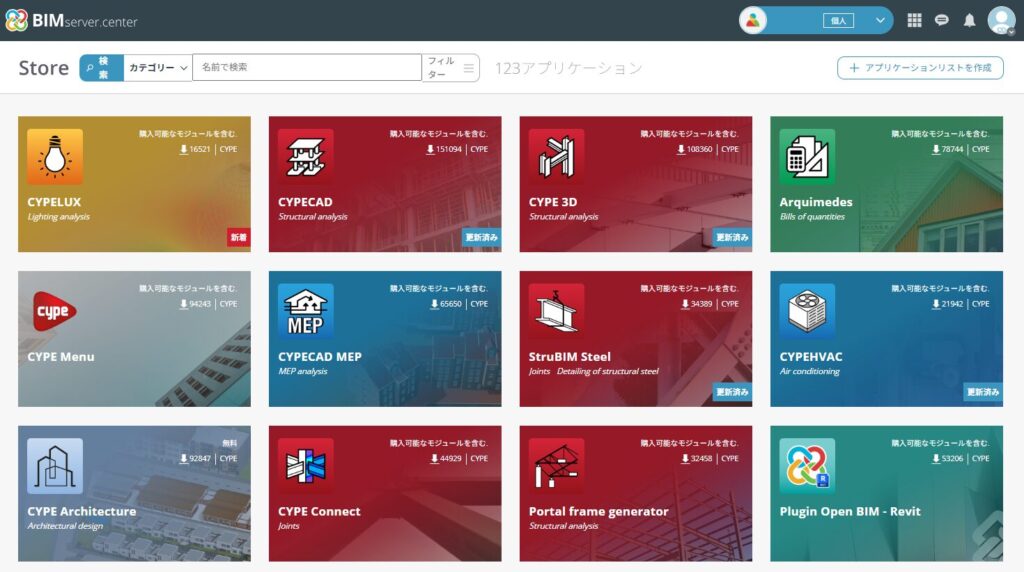
Task: Open the CYPE 3D app icon
Action: tap(556, 157)
